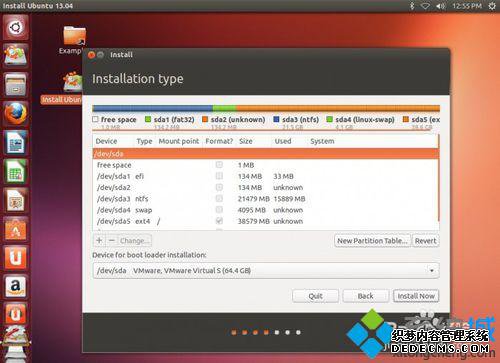Click the free space legend swatch

click(96, 119)
